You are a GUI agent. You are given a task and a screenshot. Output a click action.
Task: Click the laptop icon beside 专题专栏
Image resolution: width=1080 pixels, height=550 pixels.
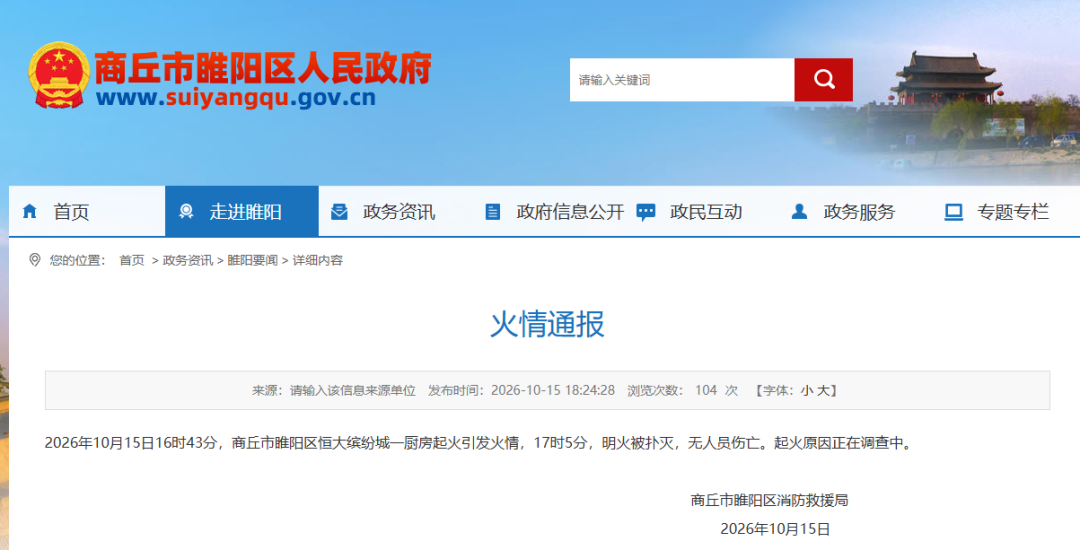(x=953, y=212)
